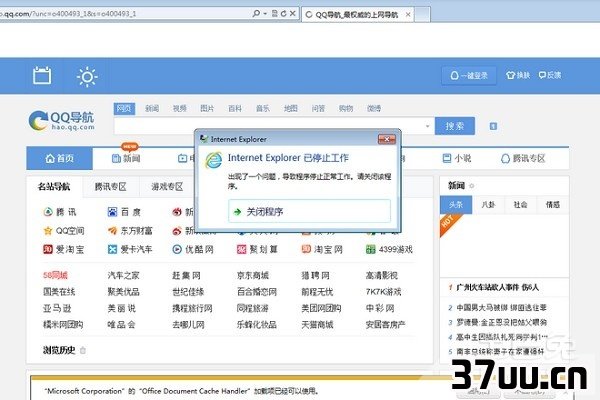Image resolution: width=600 pixels, height=400 pixels.
Task: Open 汽车之家 link
Action: [123, 275]
